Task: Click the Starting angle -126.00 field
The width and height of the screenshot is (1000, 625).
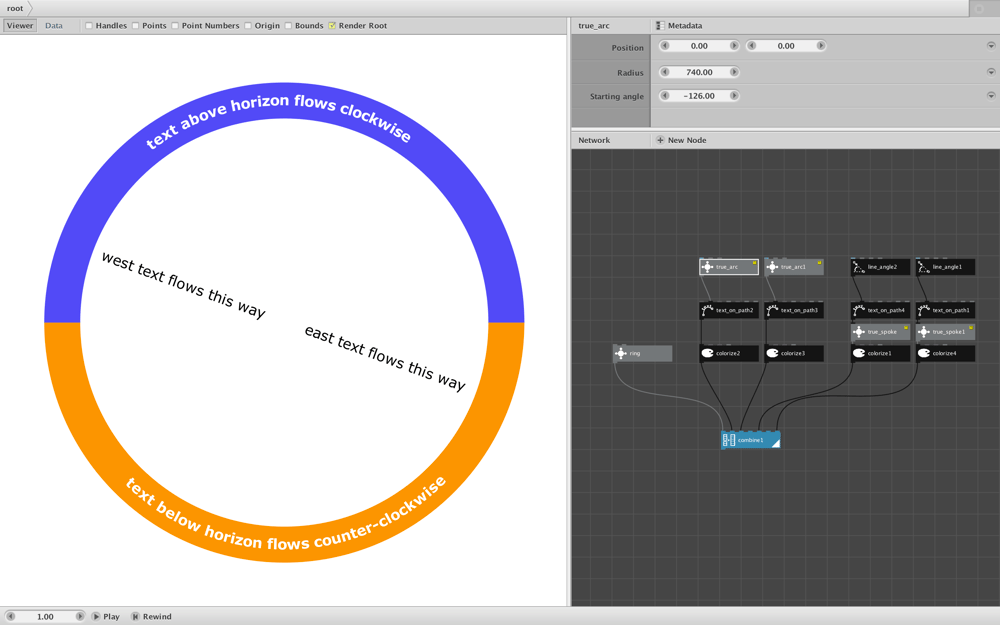Action: click(x=699, y=96)
